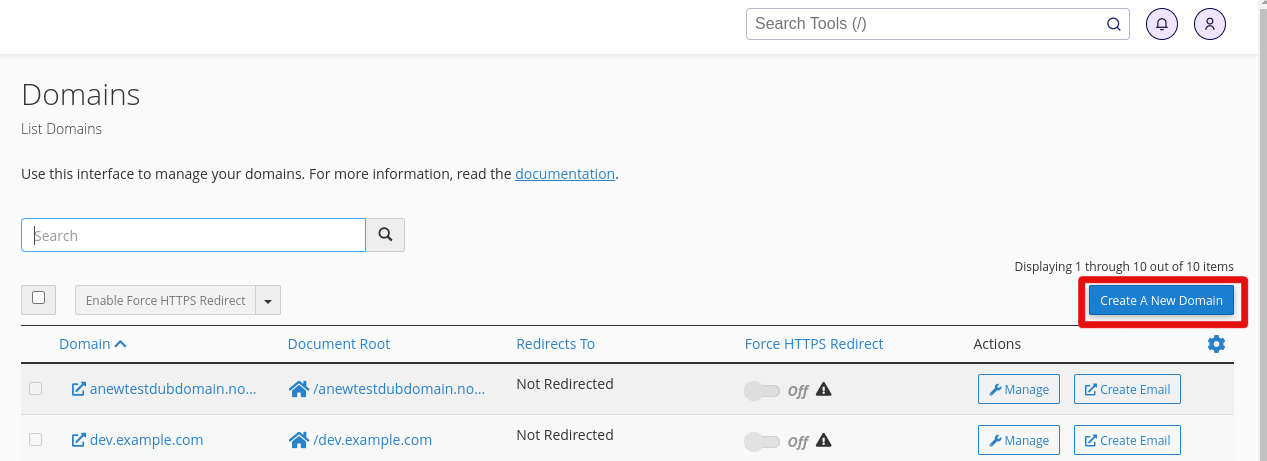Sort by Document Root column header
1267x461 pixels.
338,344
